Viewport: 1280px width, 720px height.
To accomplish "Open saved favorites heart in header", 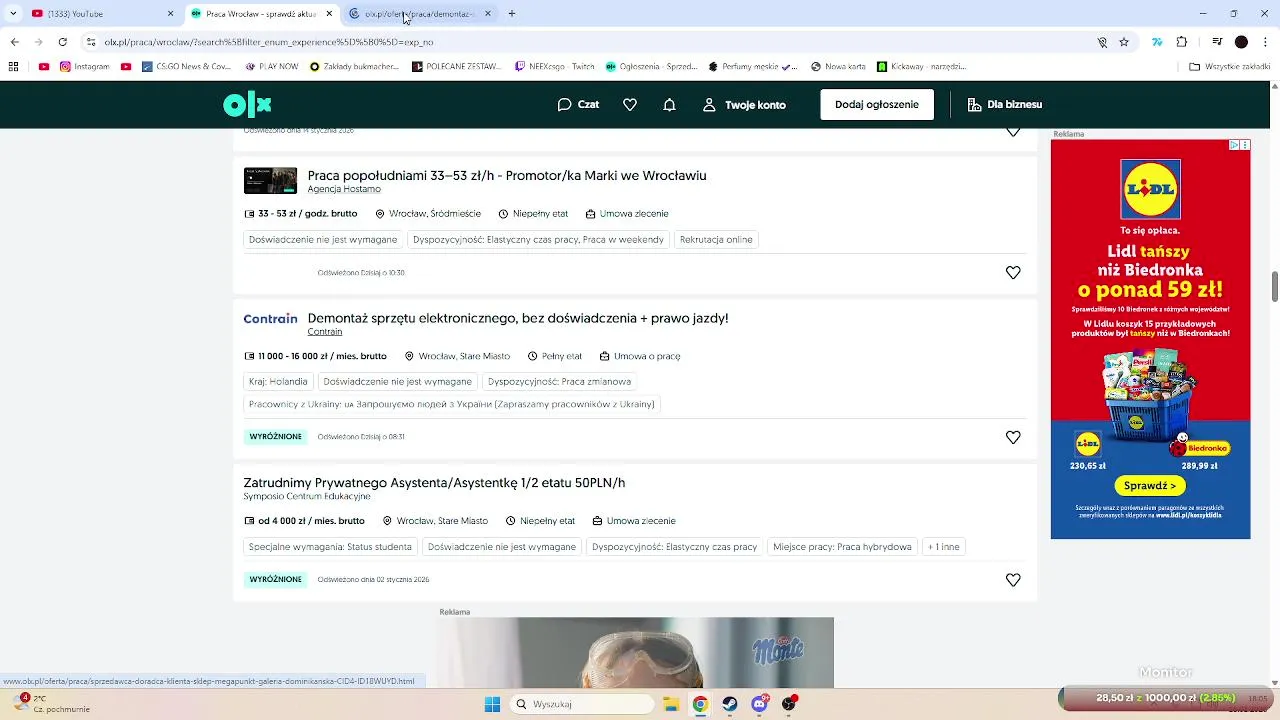I will pyautogui.click(x=630, y=104).
